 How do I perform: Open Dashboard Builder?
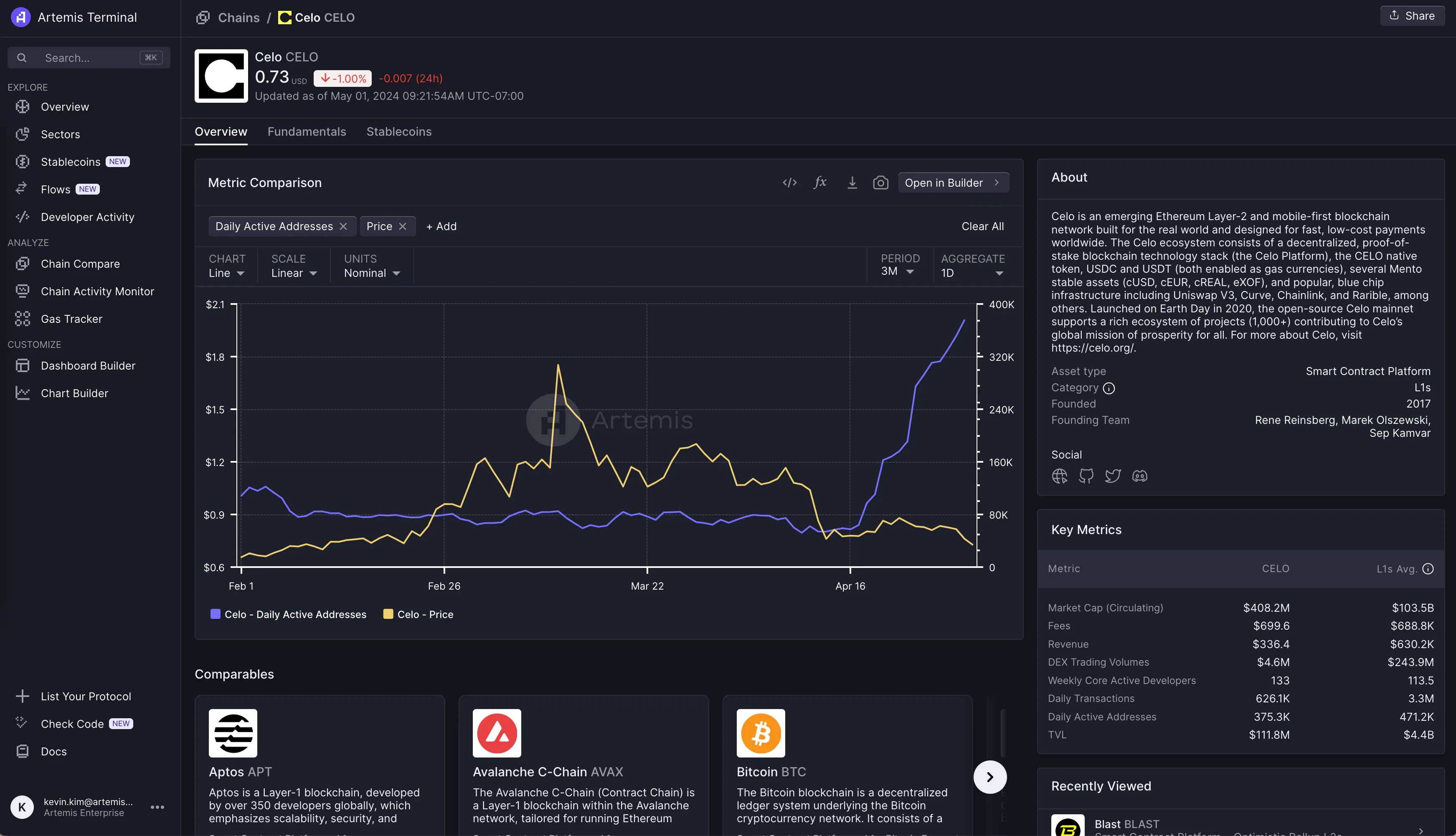coord(88,366)
